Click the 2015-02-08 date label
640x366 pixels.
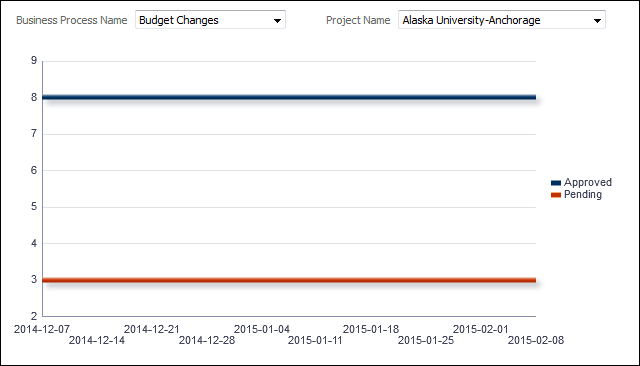pos(536,340)
